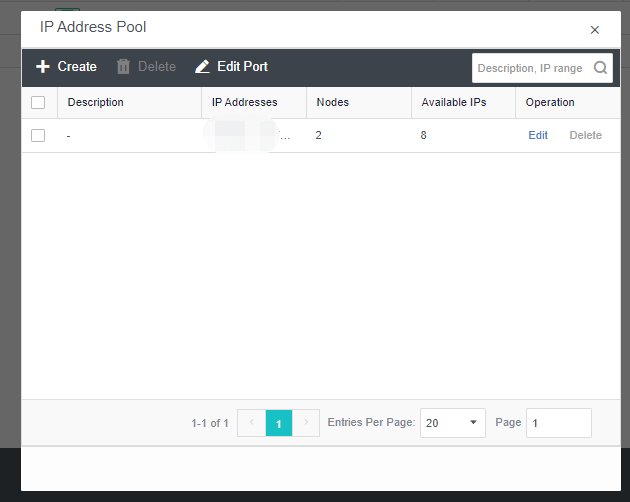
Task: Close the IP Address Pool dialog
Action: click(595, 30)
